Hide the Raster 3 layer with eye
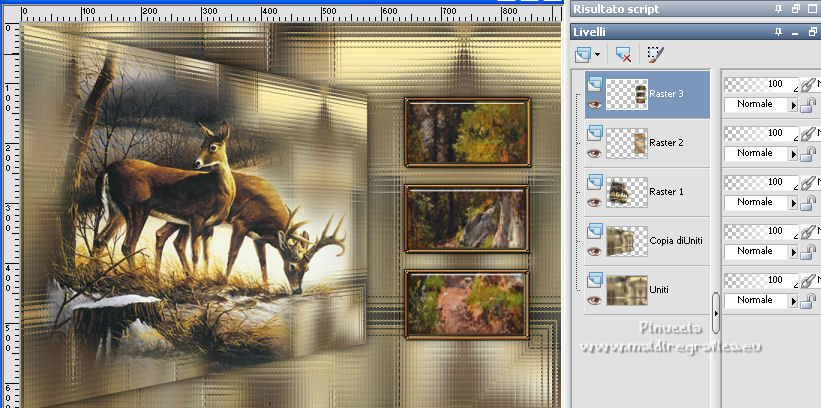Viewport: 821px width, 408px height. [x=594, y=105]
